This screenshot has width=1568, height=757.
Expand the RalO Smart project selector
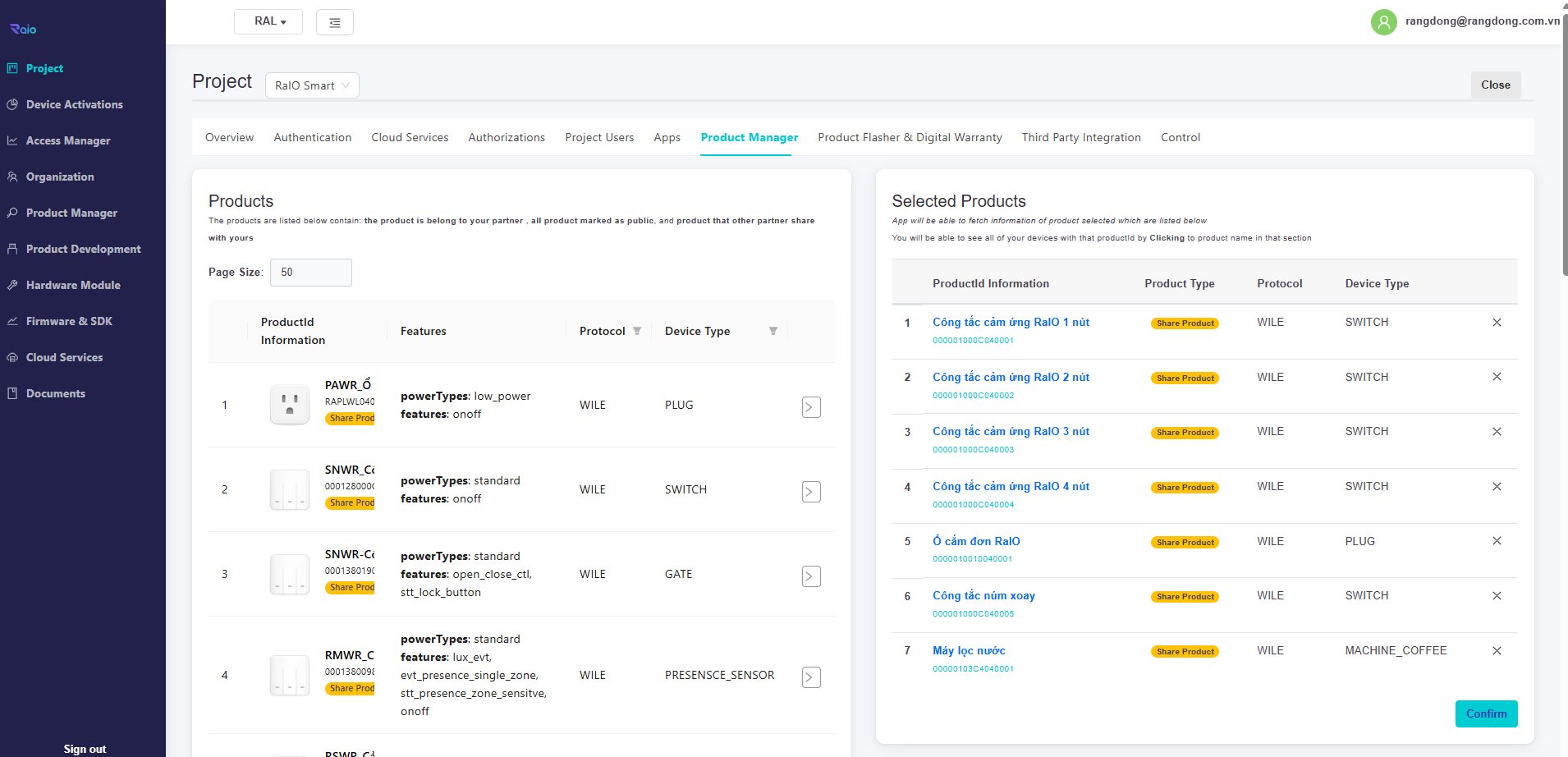[312, 85]
